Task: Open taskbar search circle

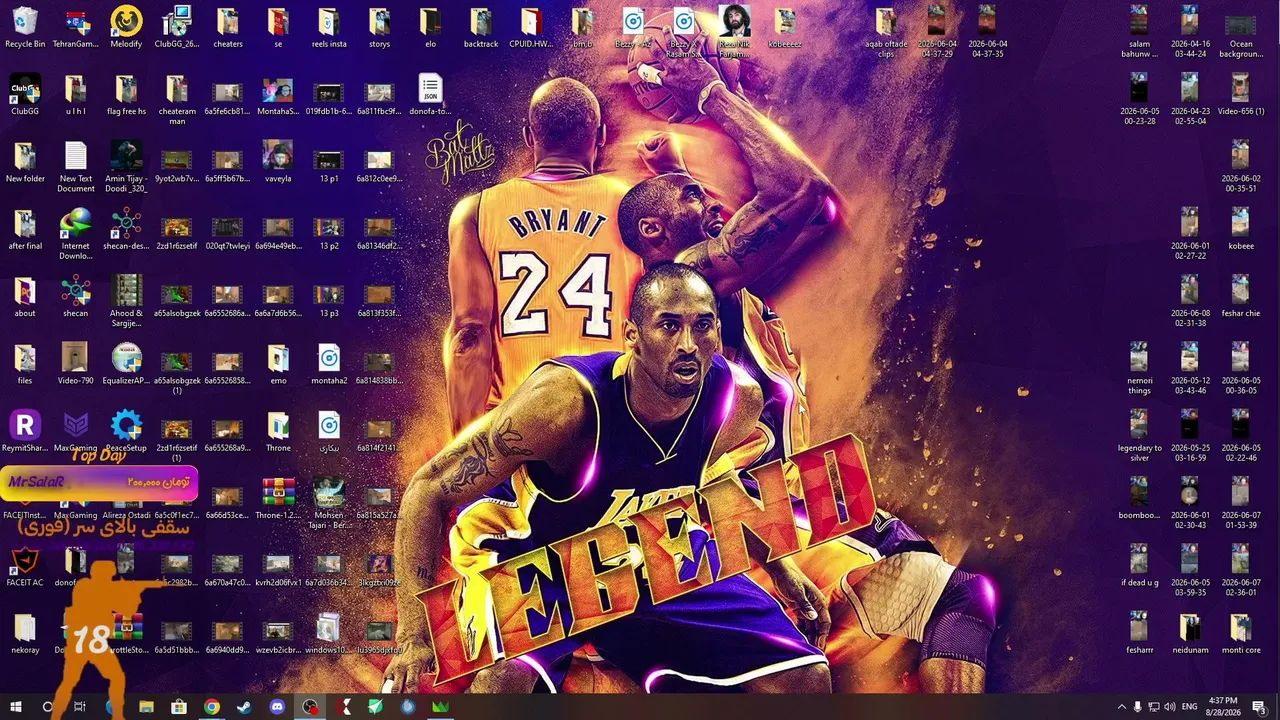Action: point(47,707)
